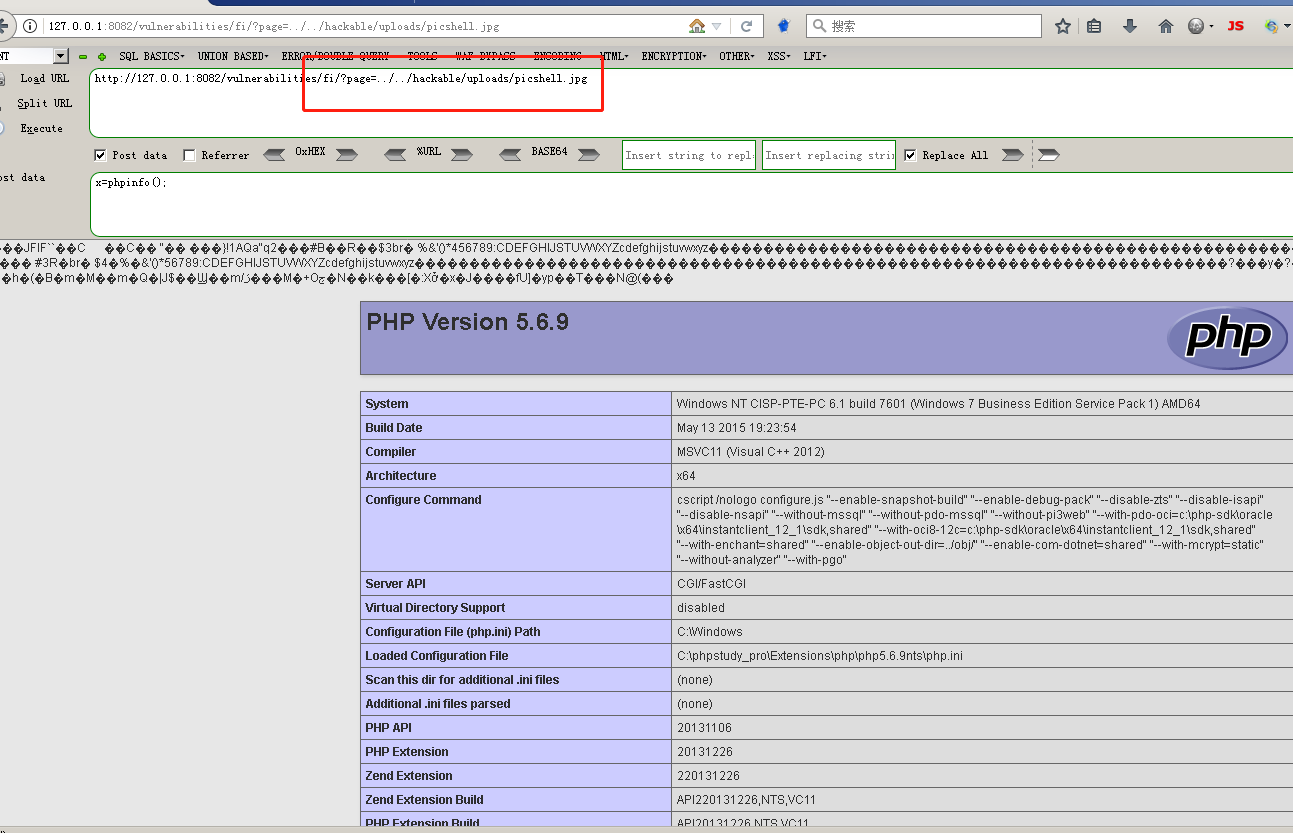The width and height of the screenshot is (1293, 833).
Task: Select the 'Server API' row label
Action: (x=396, y=584)
